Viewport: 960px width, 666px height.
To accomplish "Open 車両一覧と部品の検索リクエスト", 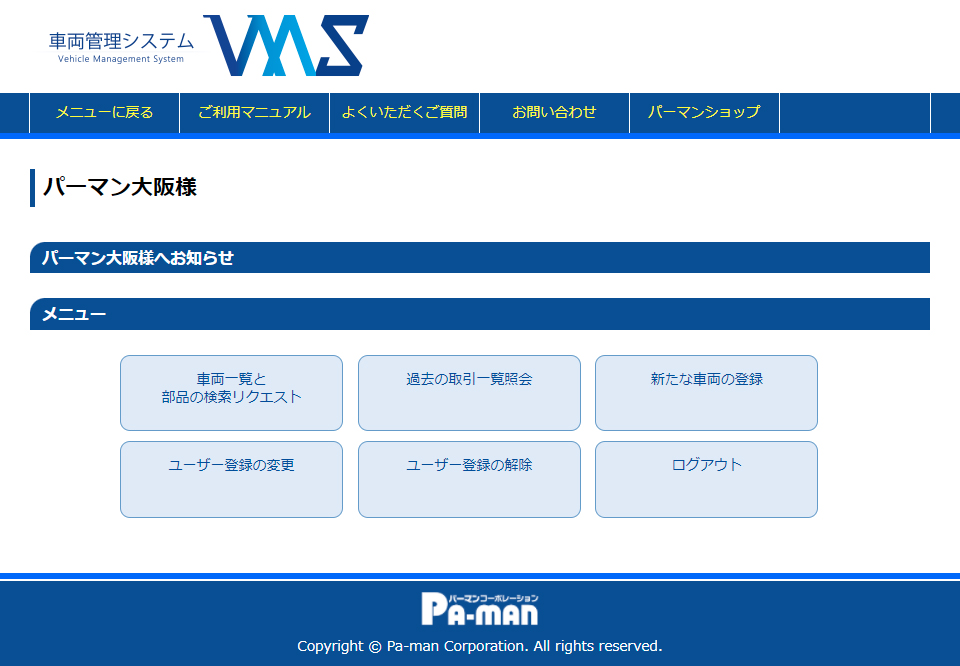I will [x=231, y=392].
